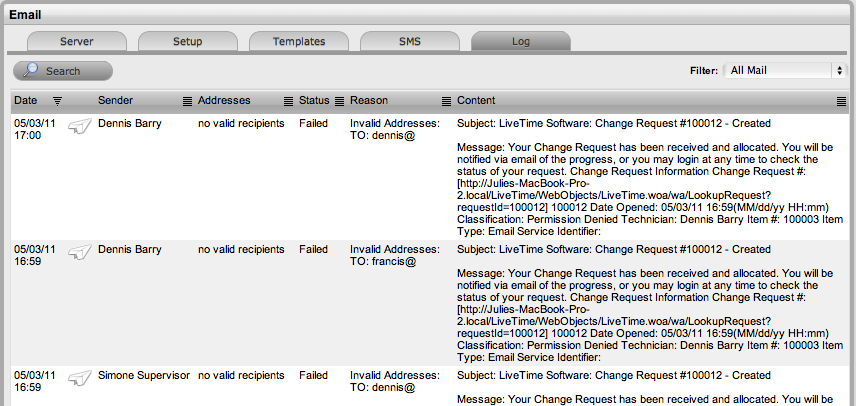Click the Status column header label
The image size is (856, 406).
point(314,101)
